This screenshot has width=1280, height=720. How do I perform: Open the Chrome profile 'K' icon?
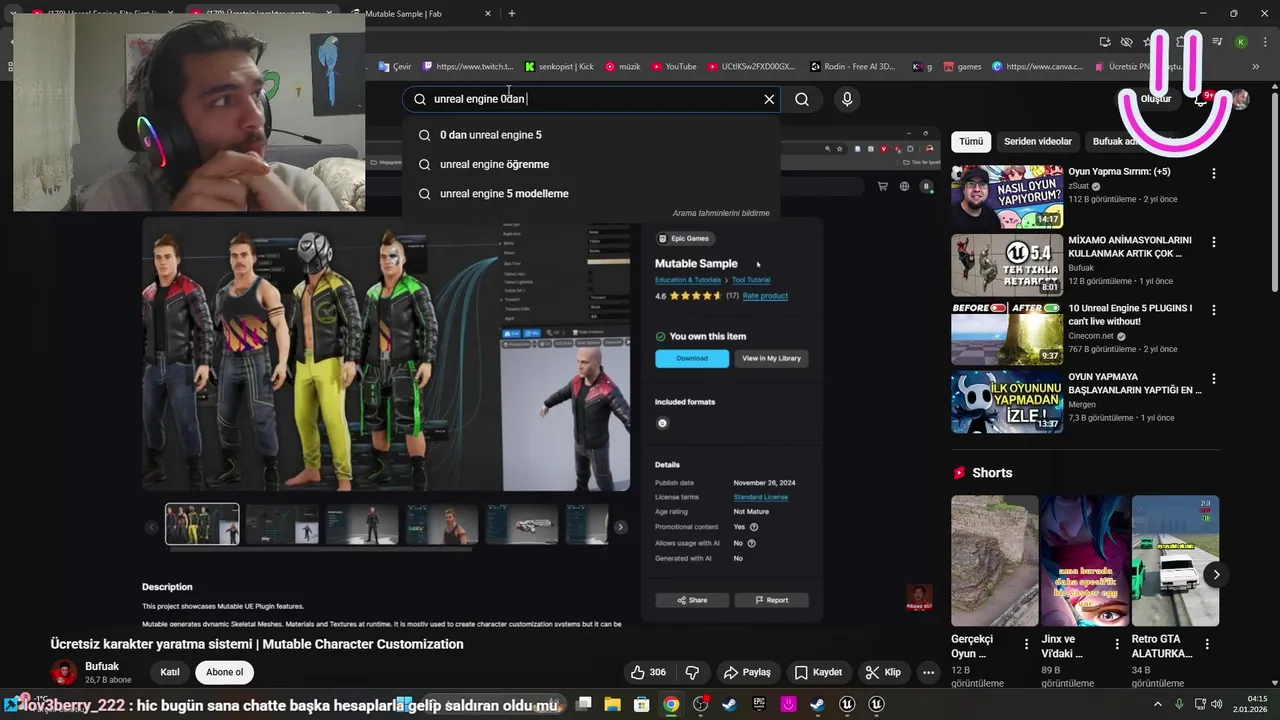(x=1241, y=42)
